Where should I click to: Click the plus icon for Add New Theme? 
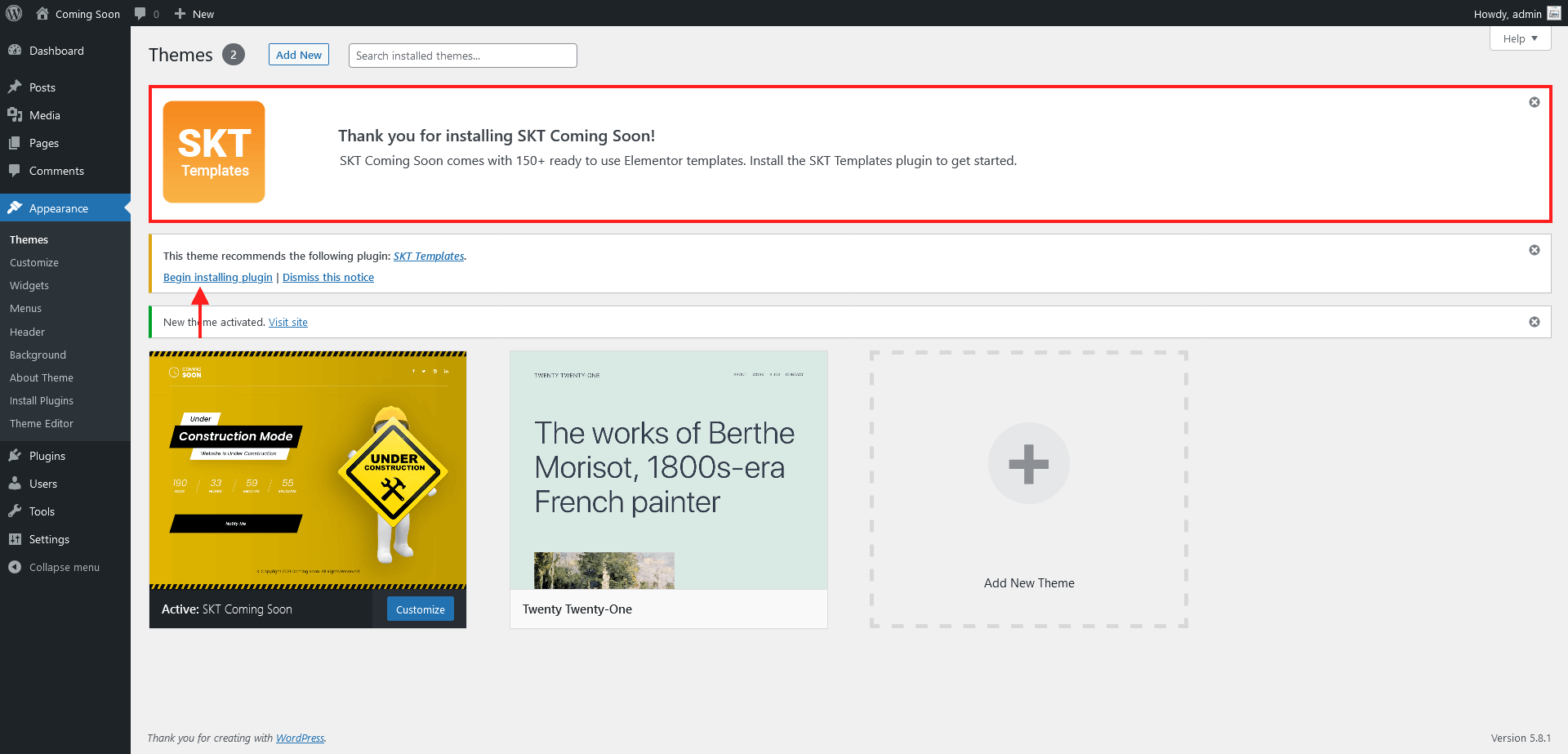[1029, 463]
